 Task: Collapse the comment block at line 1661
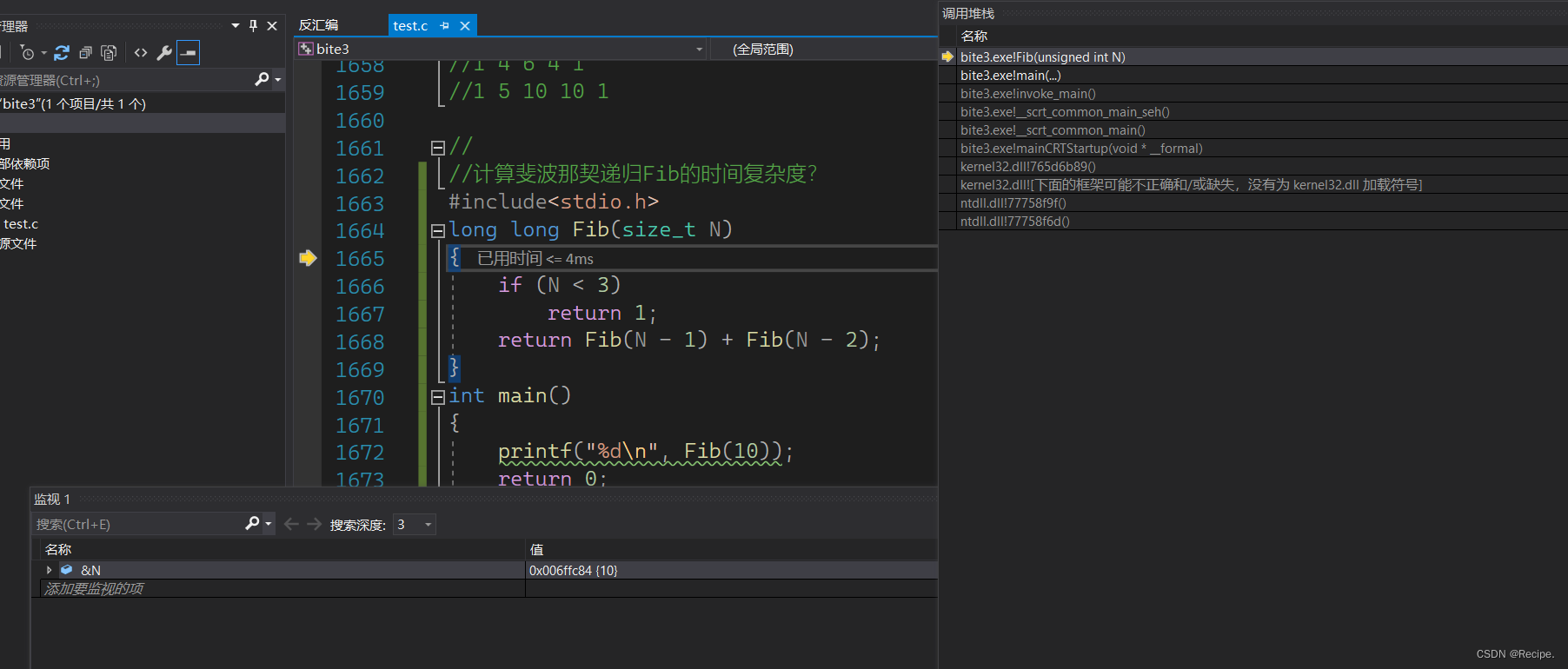pos(438,148)
